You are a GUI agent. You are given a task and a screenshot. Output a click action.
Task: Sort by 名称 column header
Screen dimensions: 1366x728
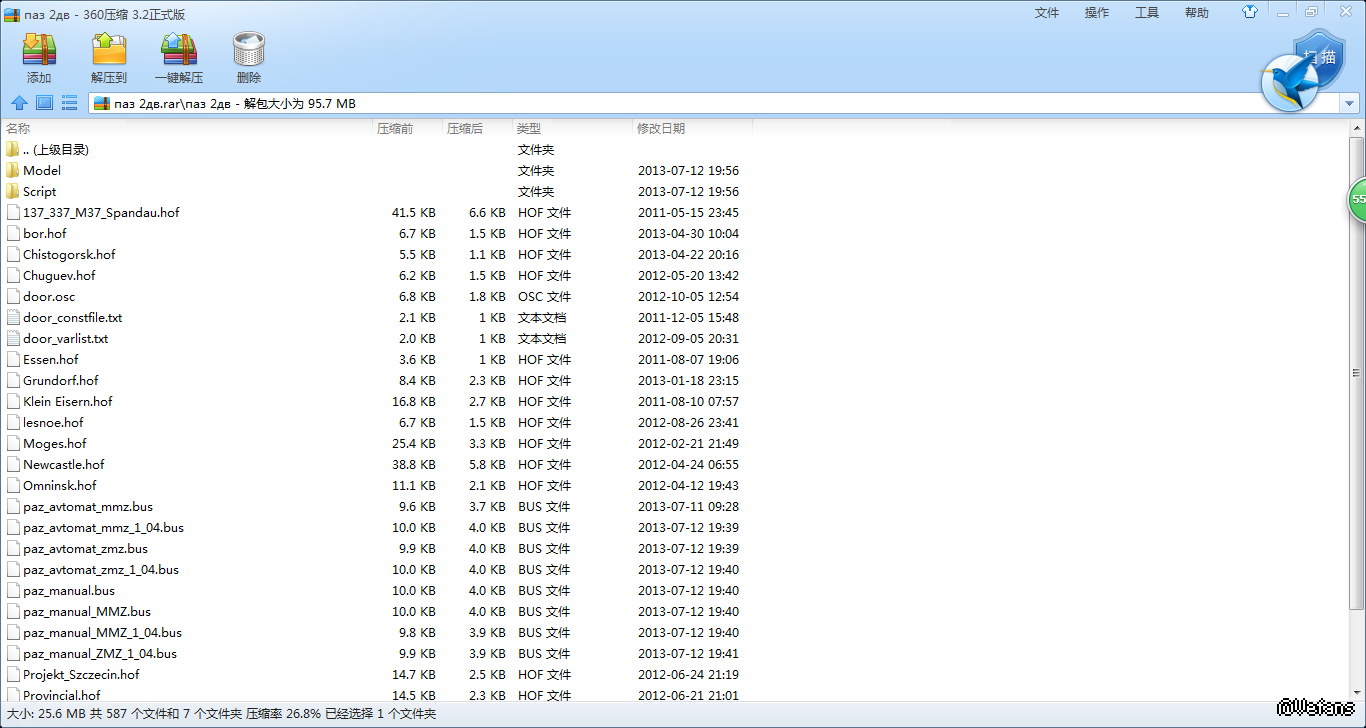[18, 129]
